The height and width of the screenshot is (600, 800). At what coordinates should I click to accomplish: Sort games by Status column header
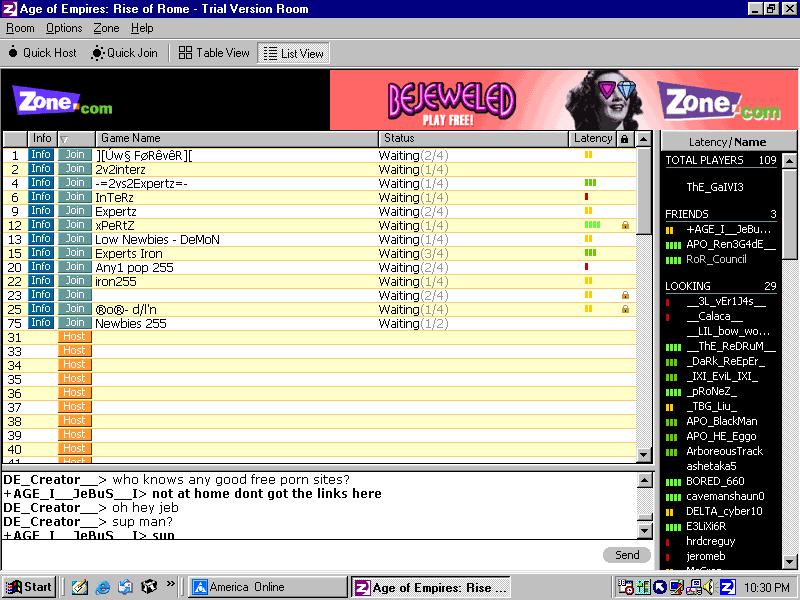pyautogui.click(x=473, y=138)
